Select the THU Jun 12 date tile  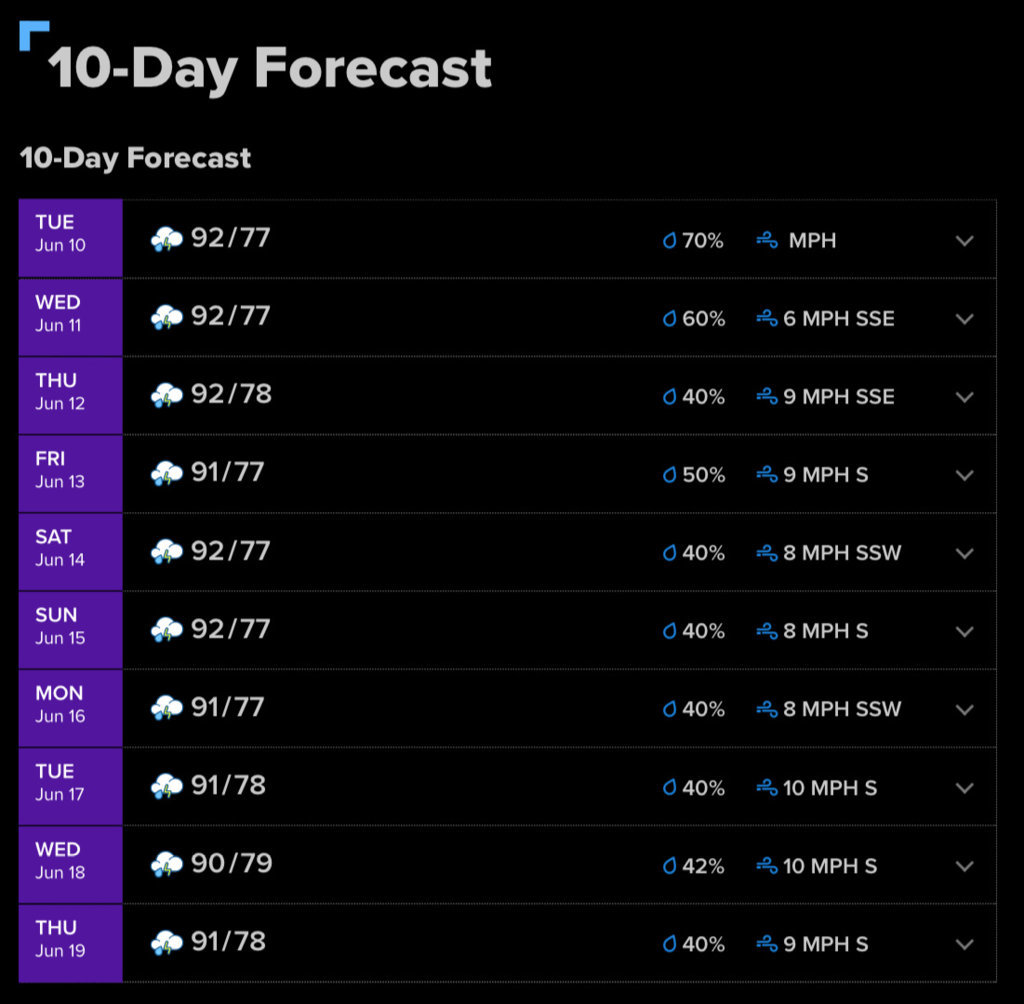click(x=71, y=395)
